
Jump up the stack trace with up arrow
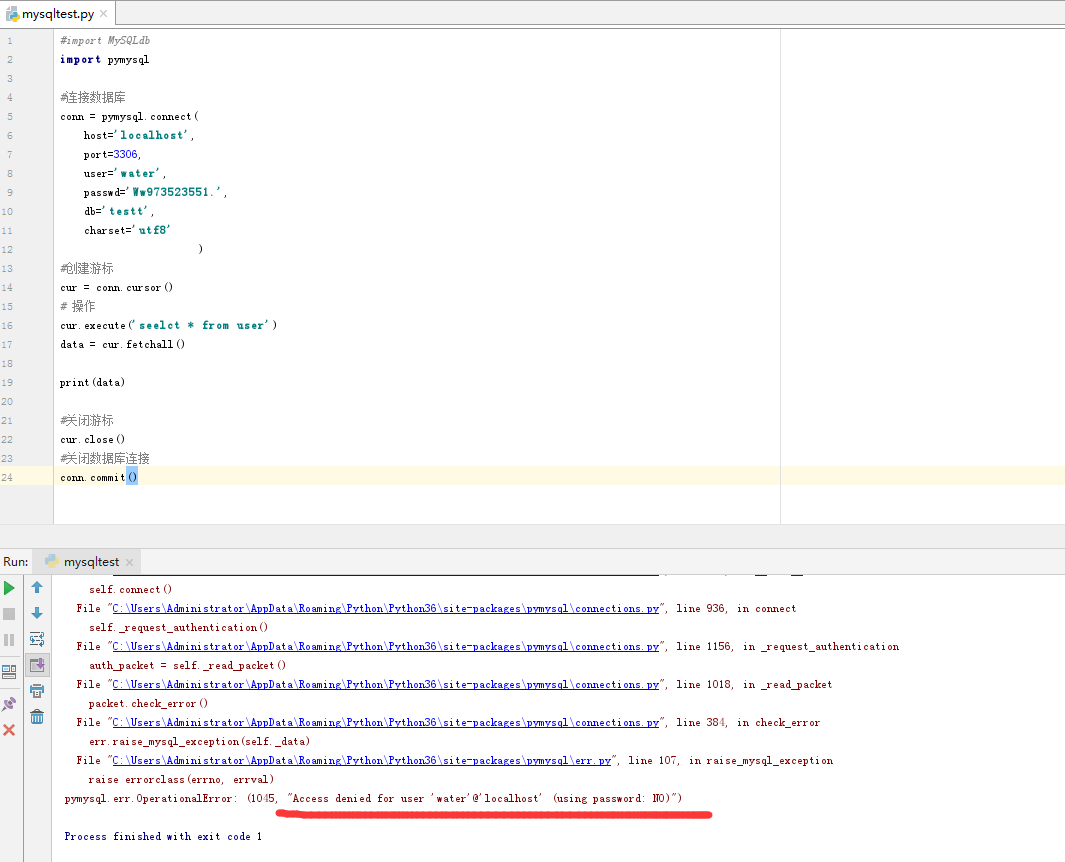[x=37, y=588]
